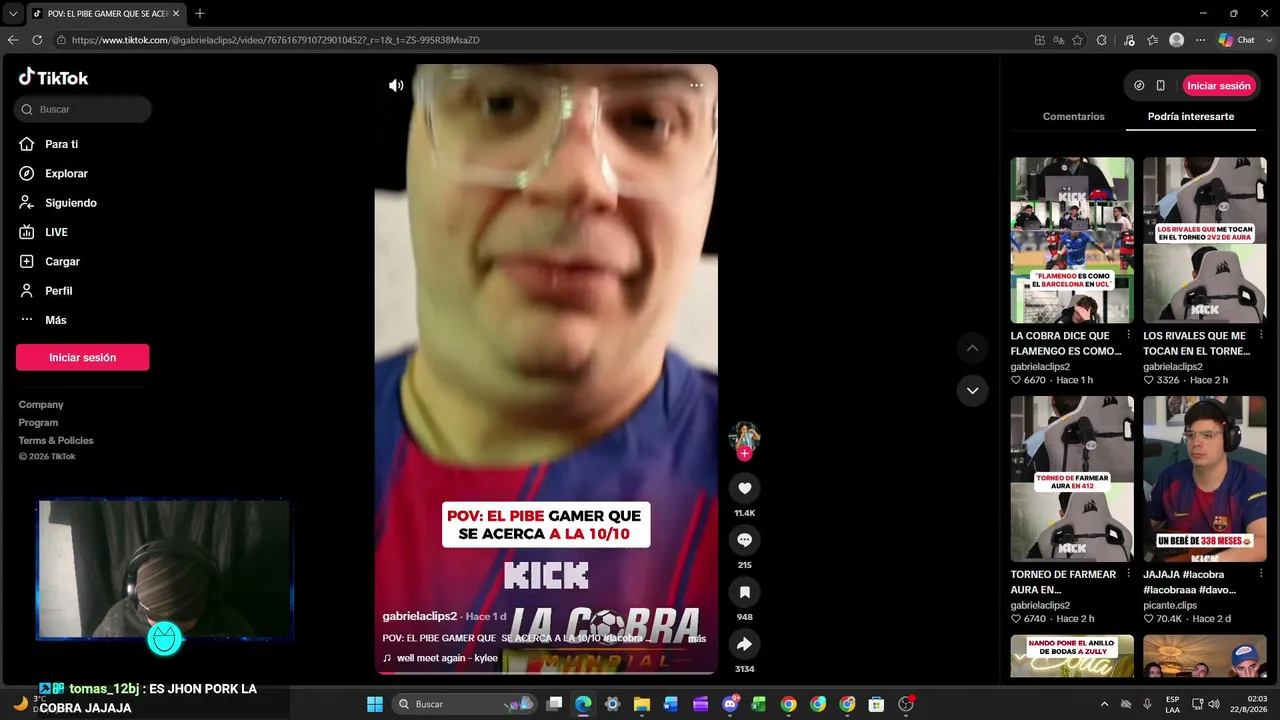Save the video with the bookmark icon
The image size is (1280, 720).
(x=744, y=592)
